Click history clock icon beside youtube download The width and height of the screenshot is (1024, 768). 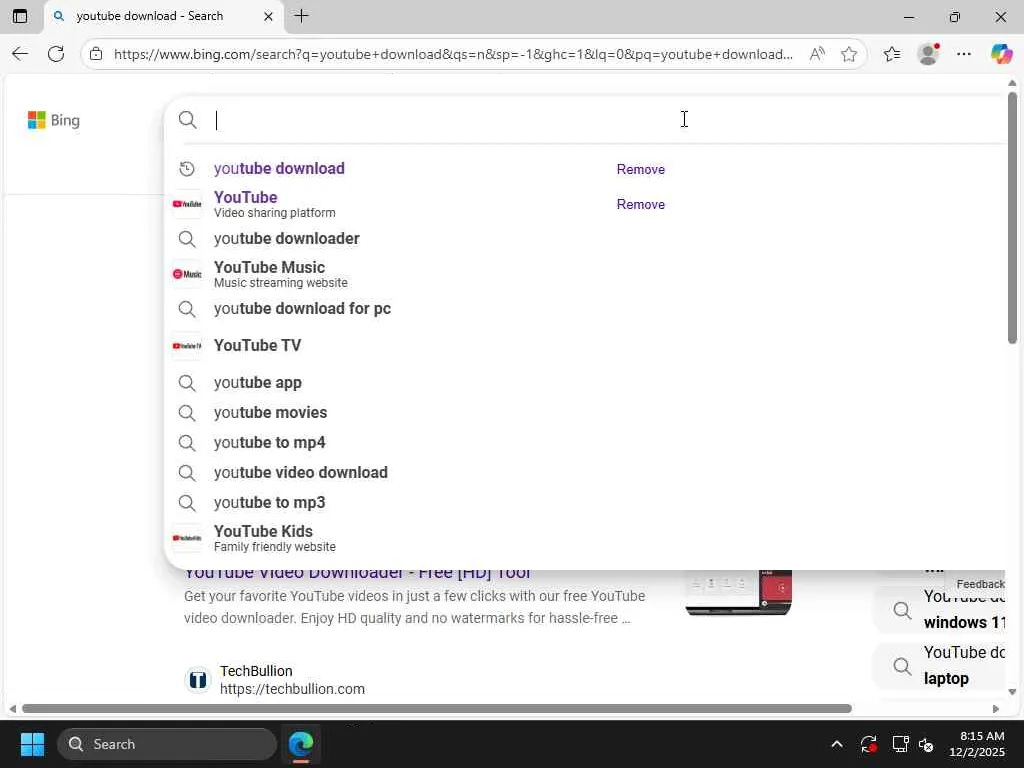point(187,168)
